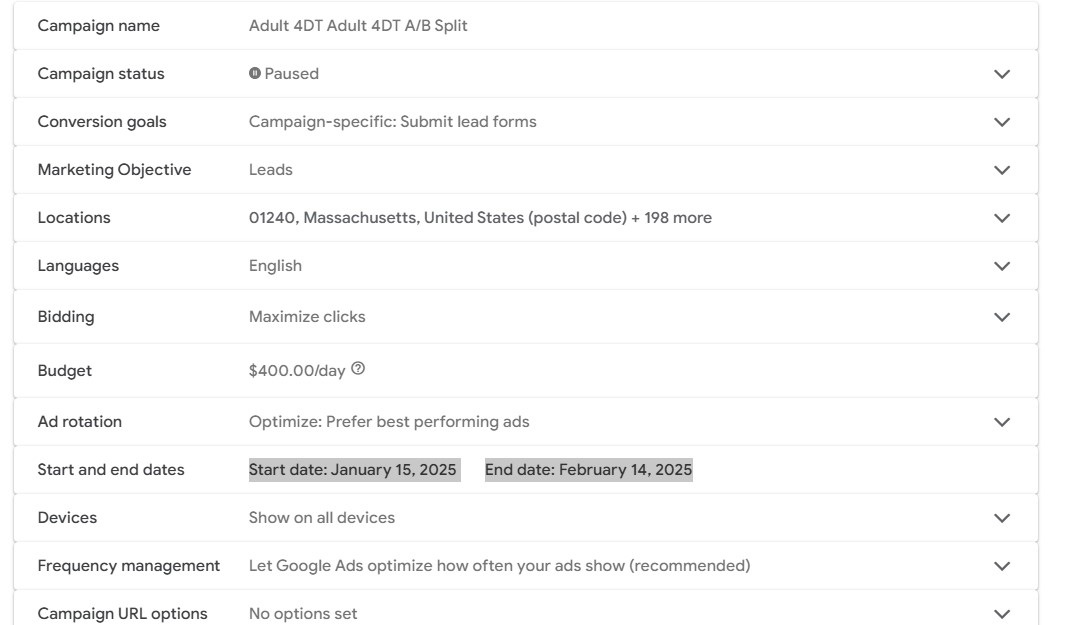Expand the Conversion goals section
The width and height of the screenshot is (1076, 625).
click(1002, 122)
